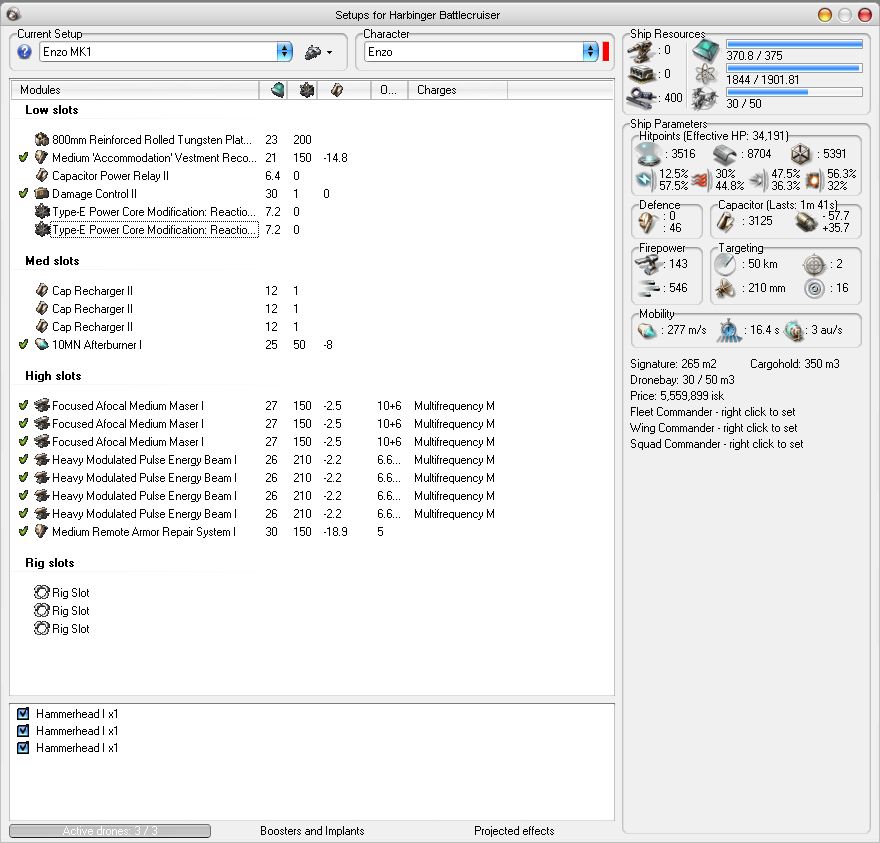880x843 pixels.
Task: Click Squad Commander - right click to set
Action: tap(716, 444)
